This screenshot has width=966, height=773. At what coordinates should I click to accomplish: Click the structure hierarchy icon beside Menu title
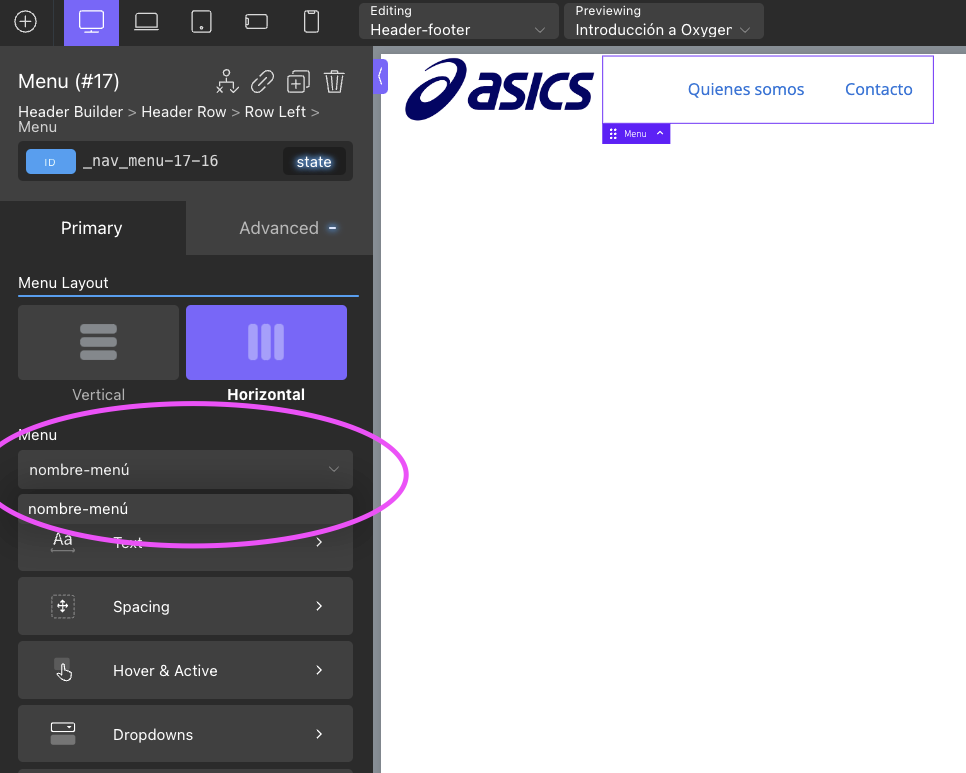pyautogui.click(x=227, y=81)
